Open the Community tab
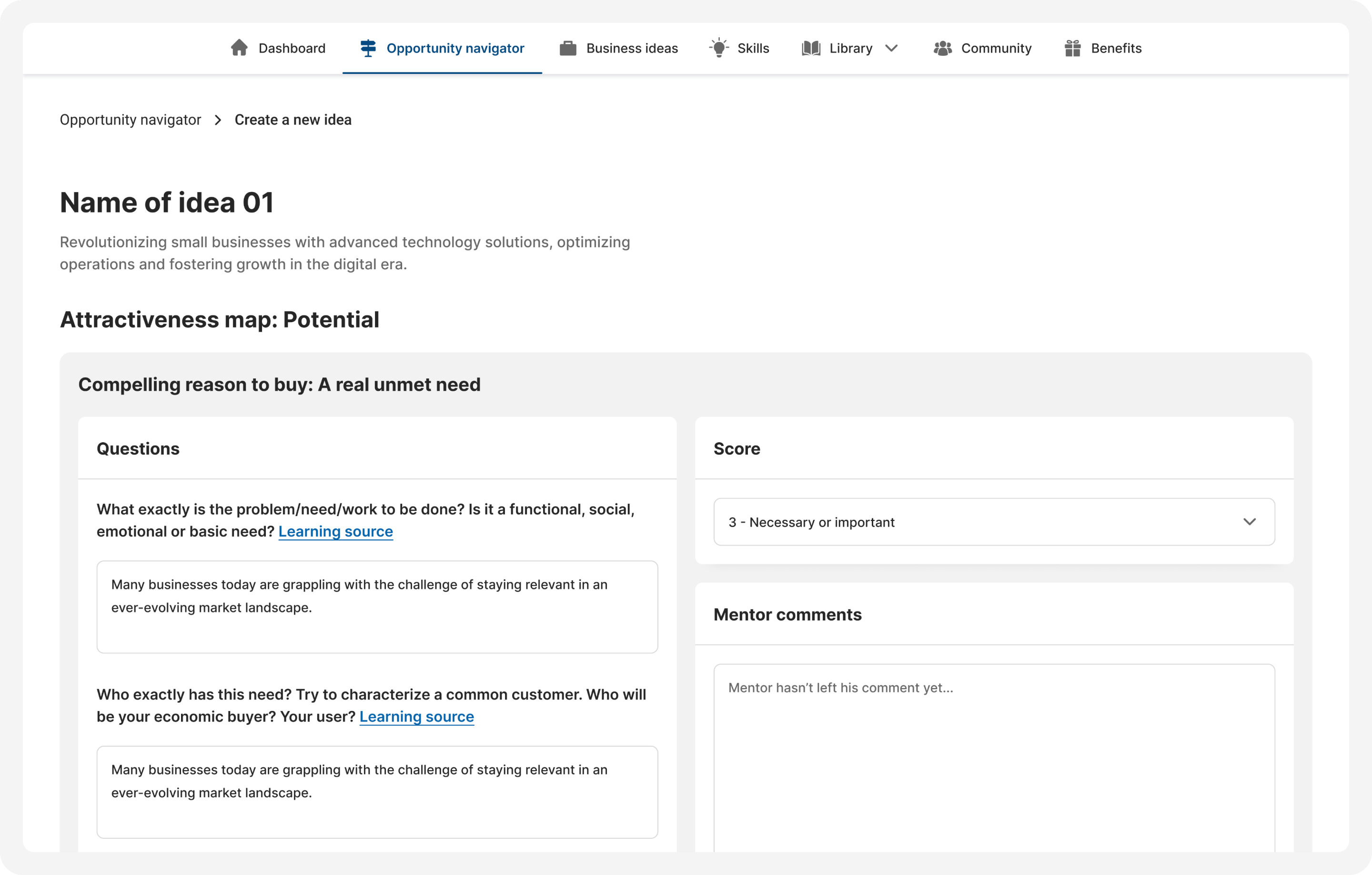 click(x=982, y=49)
